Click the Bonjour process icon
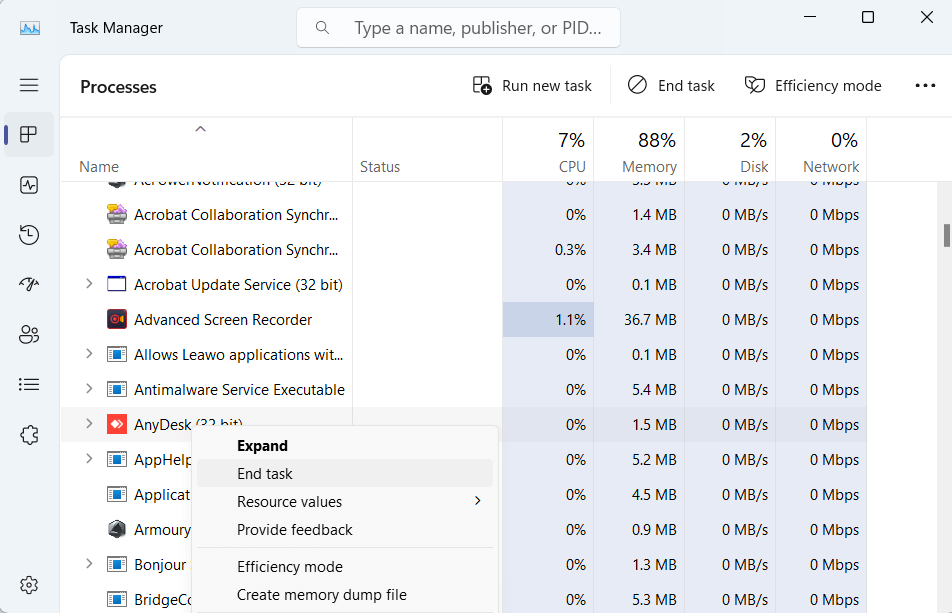Viewport: 952px width, 613px height. coord(117,564)
